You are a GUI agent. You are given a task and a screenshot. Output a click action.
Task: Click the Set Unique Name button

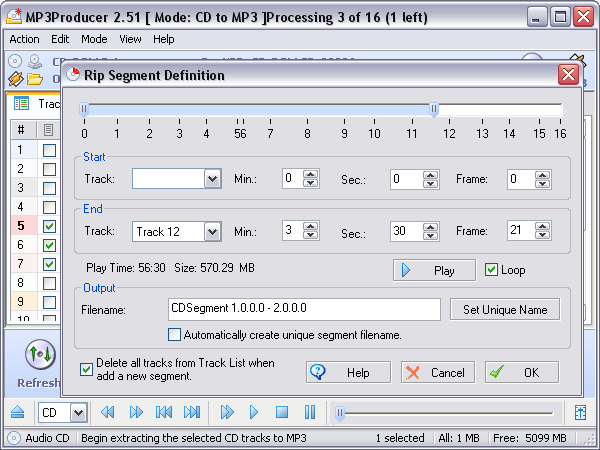[505, 309]
